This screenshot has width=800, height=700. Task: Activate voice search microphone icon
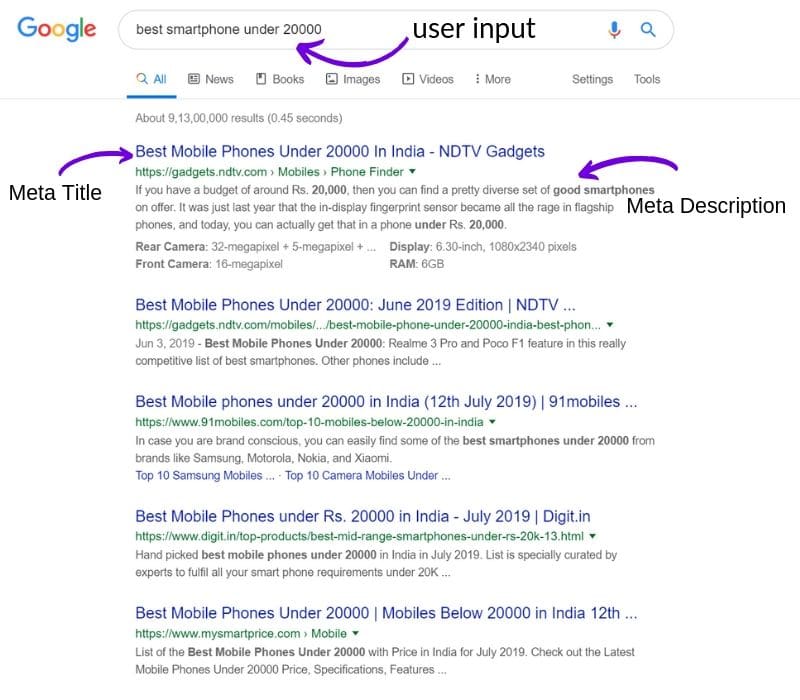[614, 30]
